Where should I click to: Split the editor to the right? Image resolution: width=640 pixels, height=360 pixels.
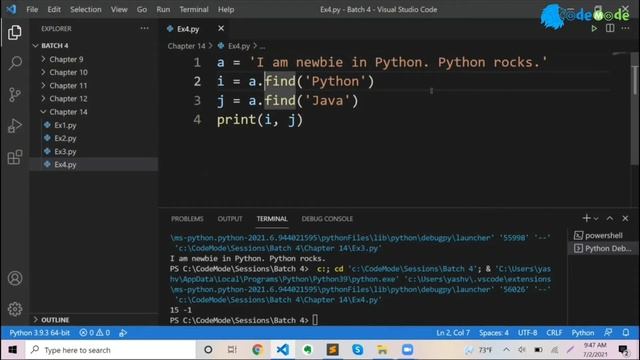pos(610,29)
